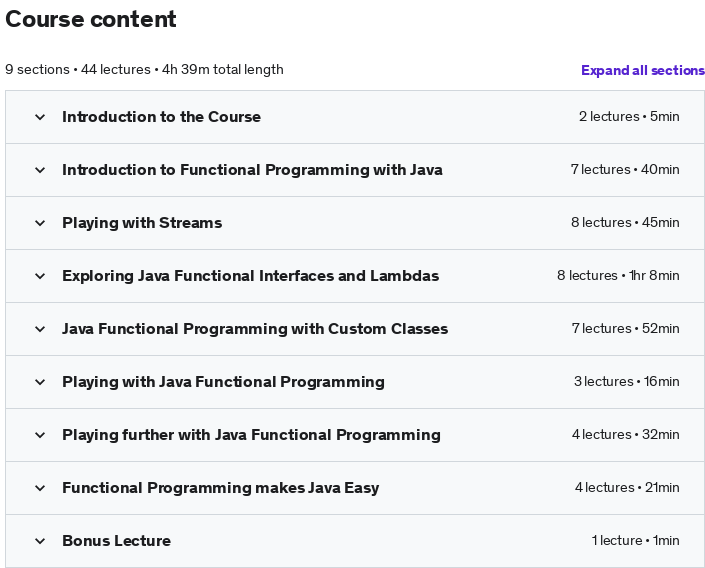Click the '7 lectures • 40min' label
The height and width of the screenshot is (568, 705).
point(625,170)
